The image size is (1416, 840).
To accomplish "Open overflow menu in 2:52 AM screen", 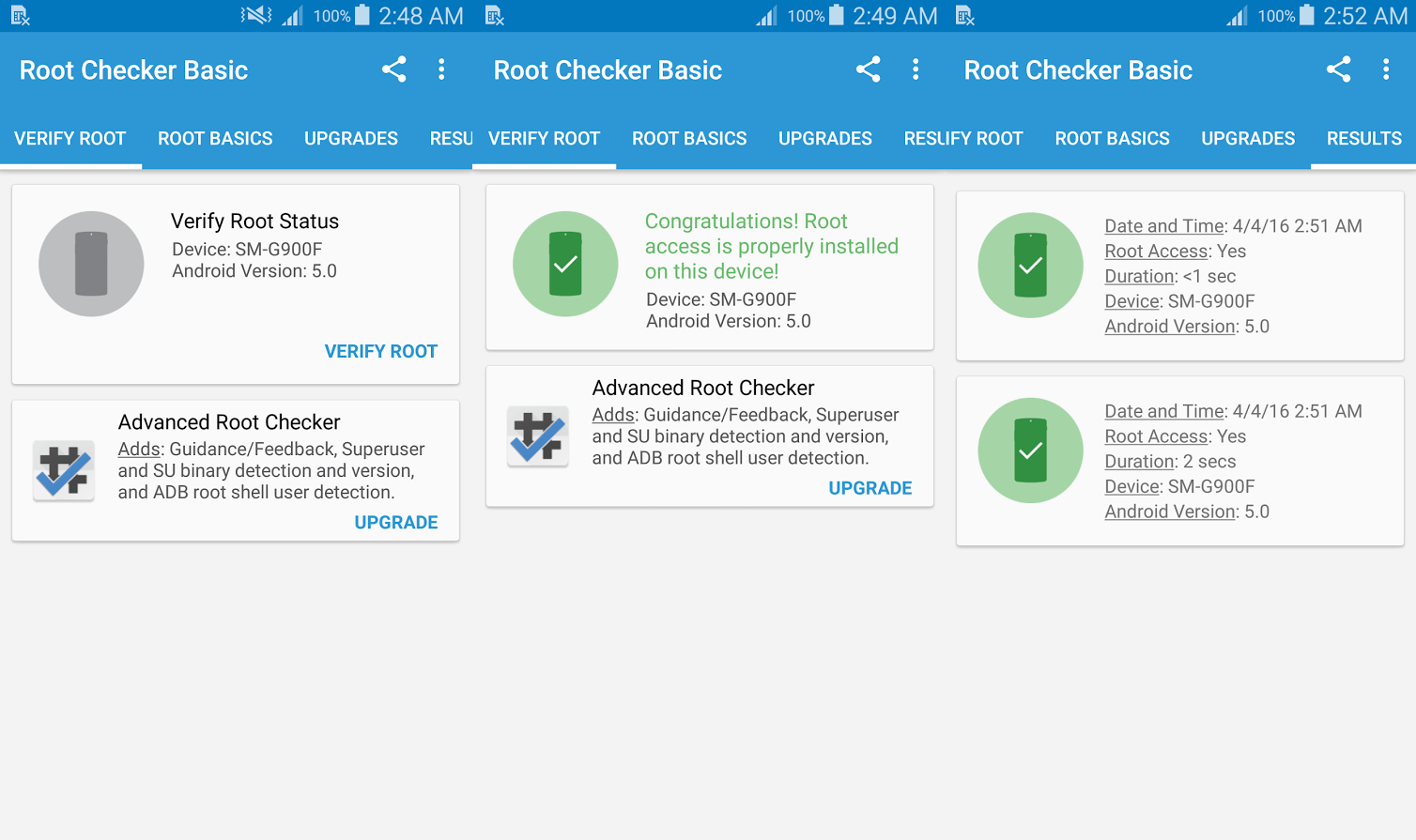I will point(1386,69).
